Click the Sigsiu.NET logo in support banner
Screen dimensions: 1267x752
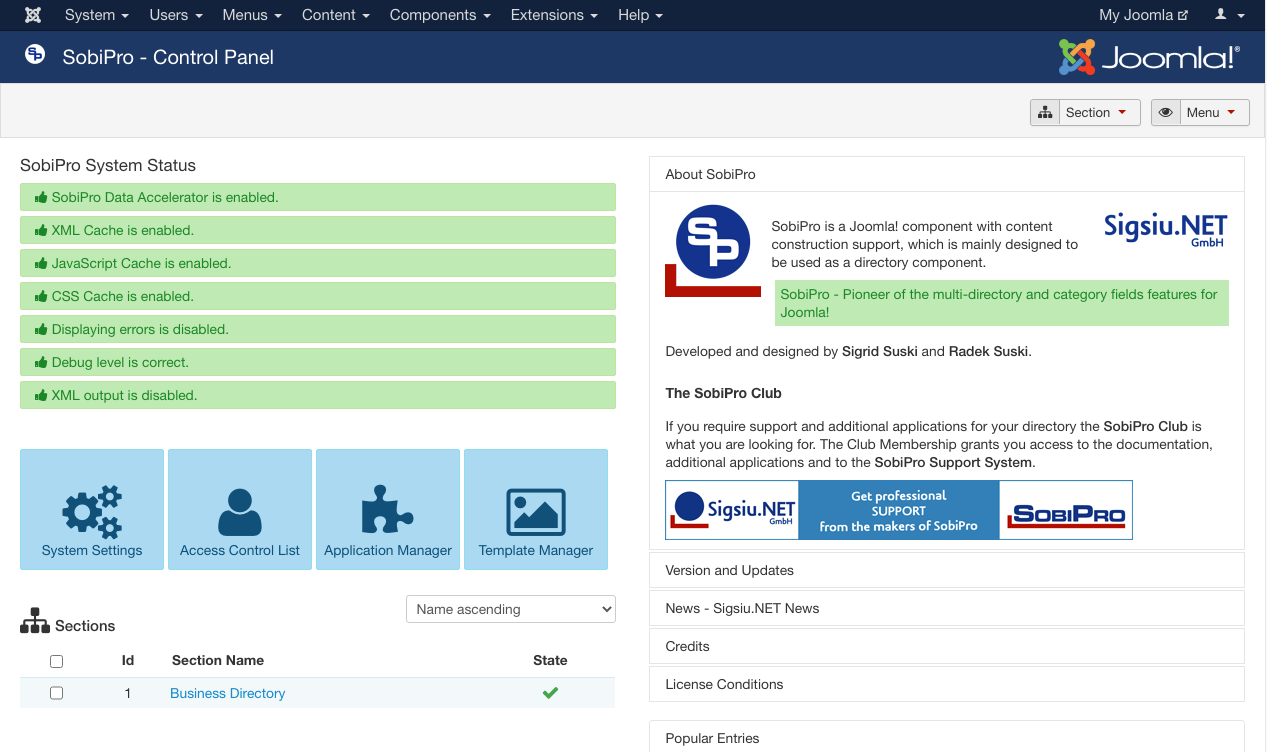tap(732, 510)
